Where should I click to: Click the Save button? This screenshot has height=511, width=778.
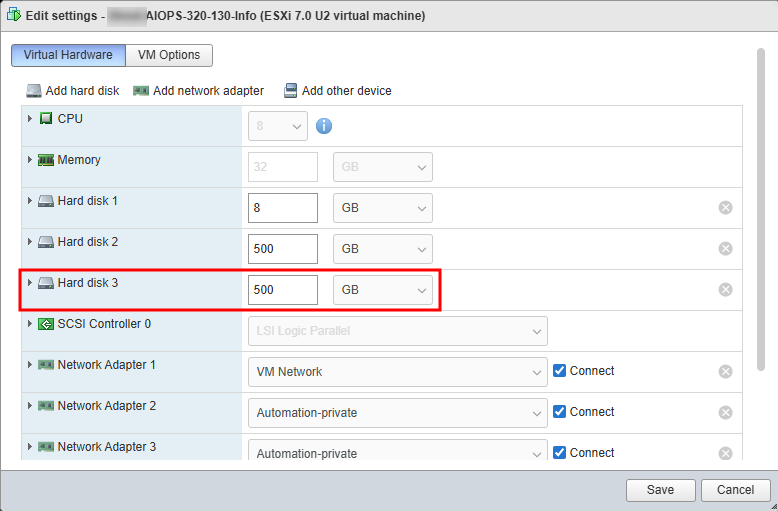tap(660, 490)
